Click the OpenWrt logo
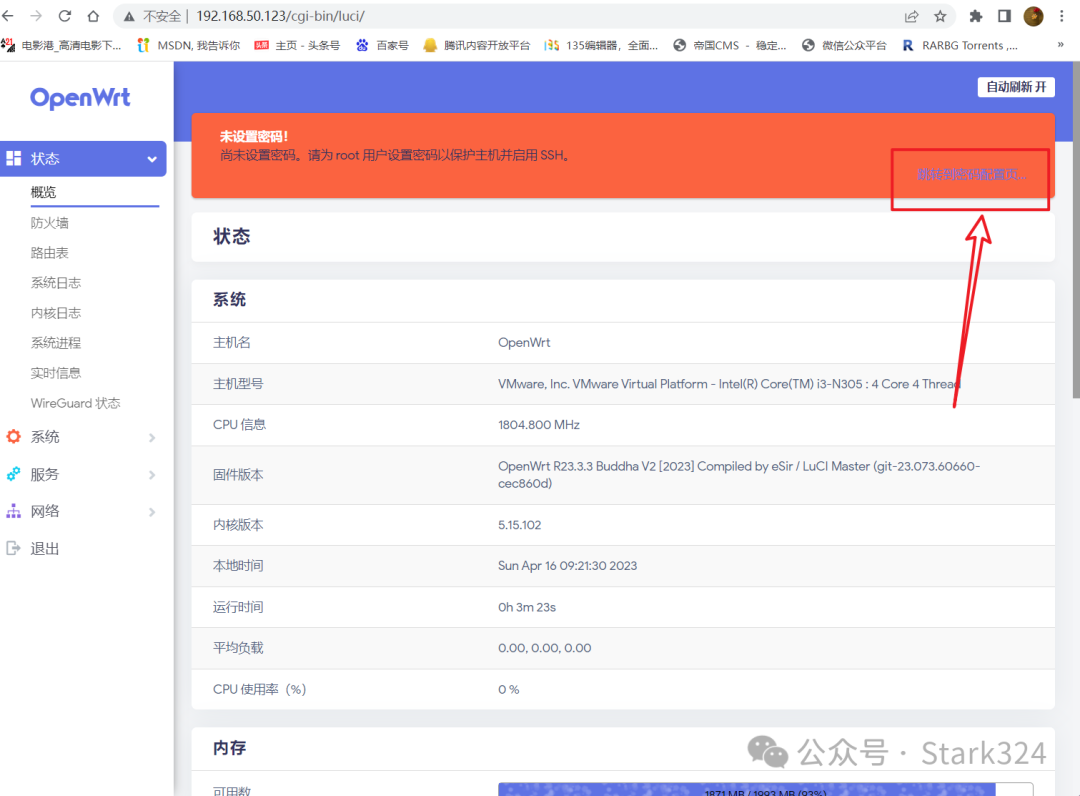 (80, 98)
